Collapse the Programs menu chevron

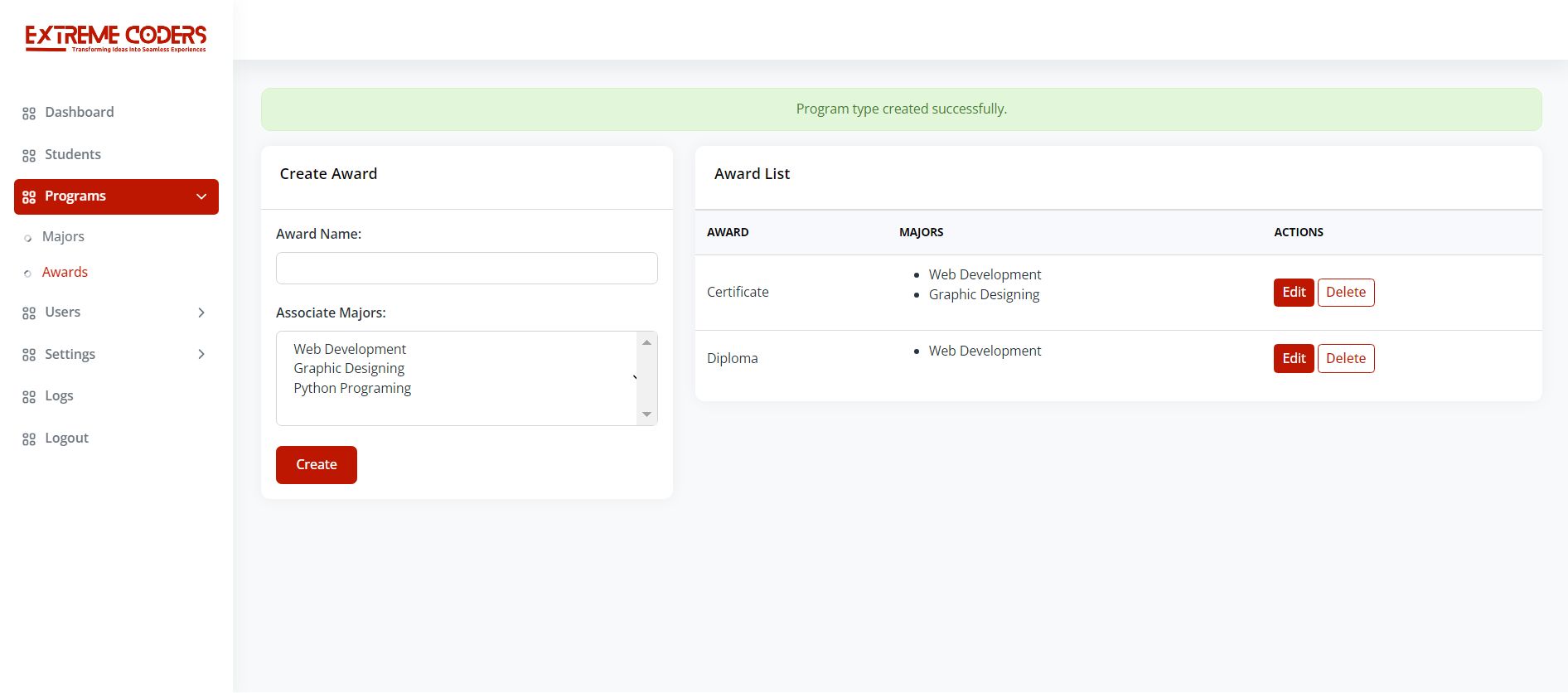[201, 196]
